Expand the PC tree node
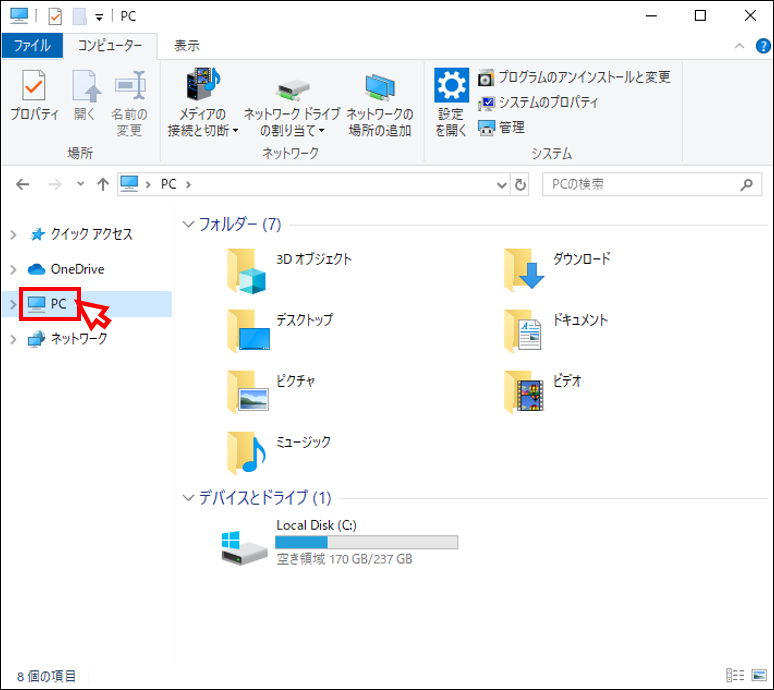The image size is (774, 690). [13, 305]
